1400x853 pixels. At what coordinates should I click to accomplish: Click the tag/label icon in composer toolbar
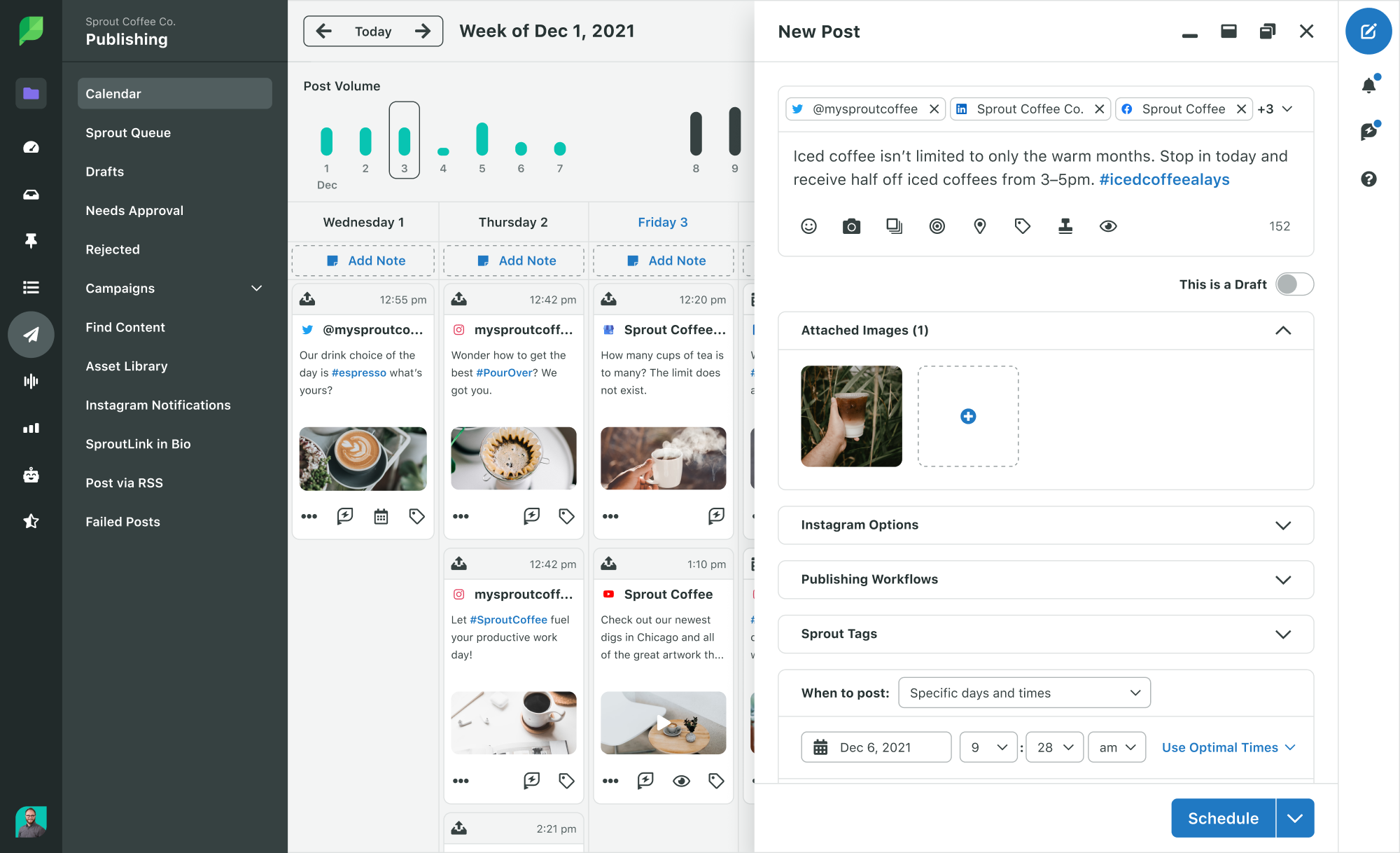[1022, 225]
